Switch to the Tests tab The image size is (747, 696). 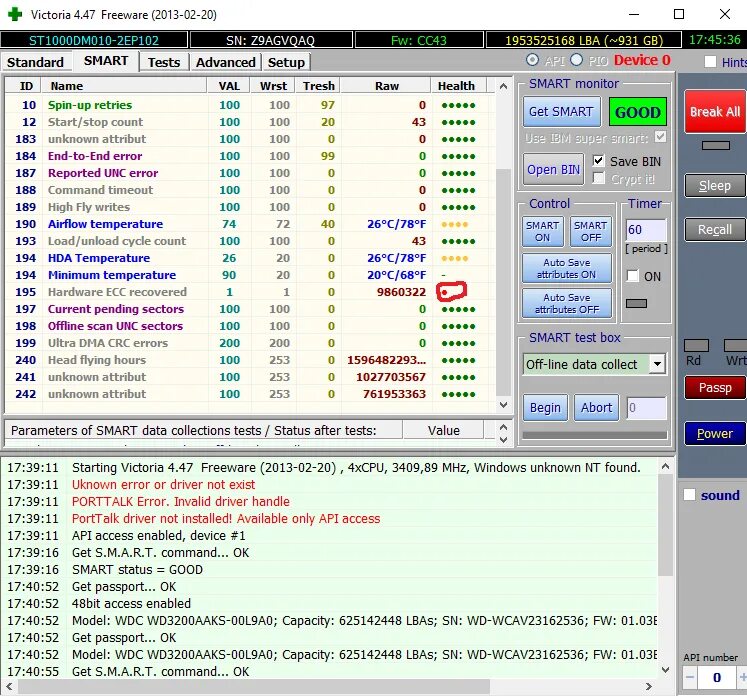point(164,62)
